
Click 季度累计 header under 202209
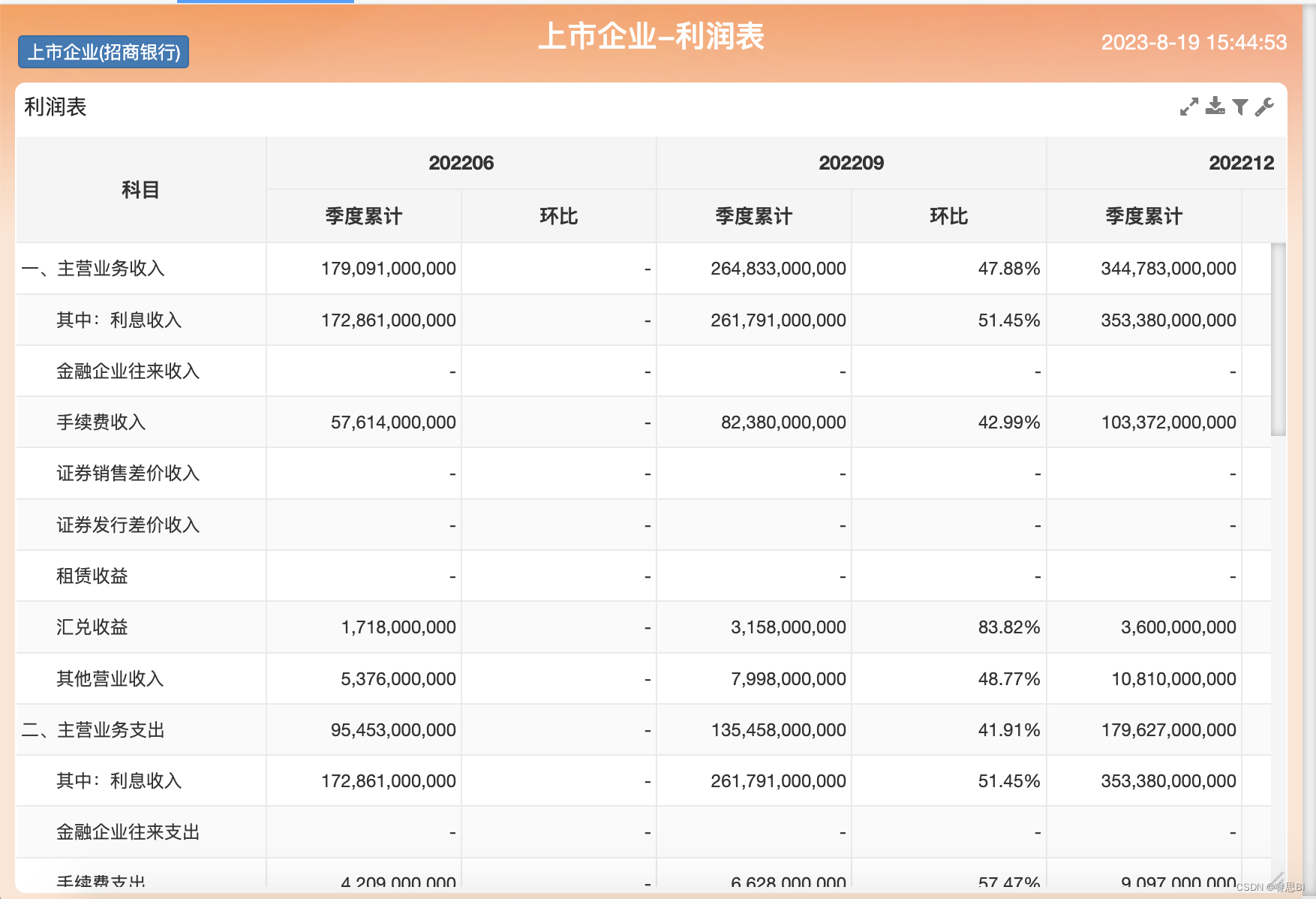pos(754,216)
